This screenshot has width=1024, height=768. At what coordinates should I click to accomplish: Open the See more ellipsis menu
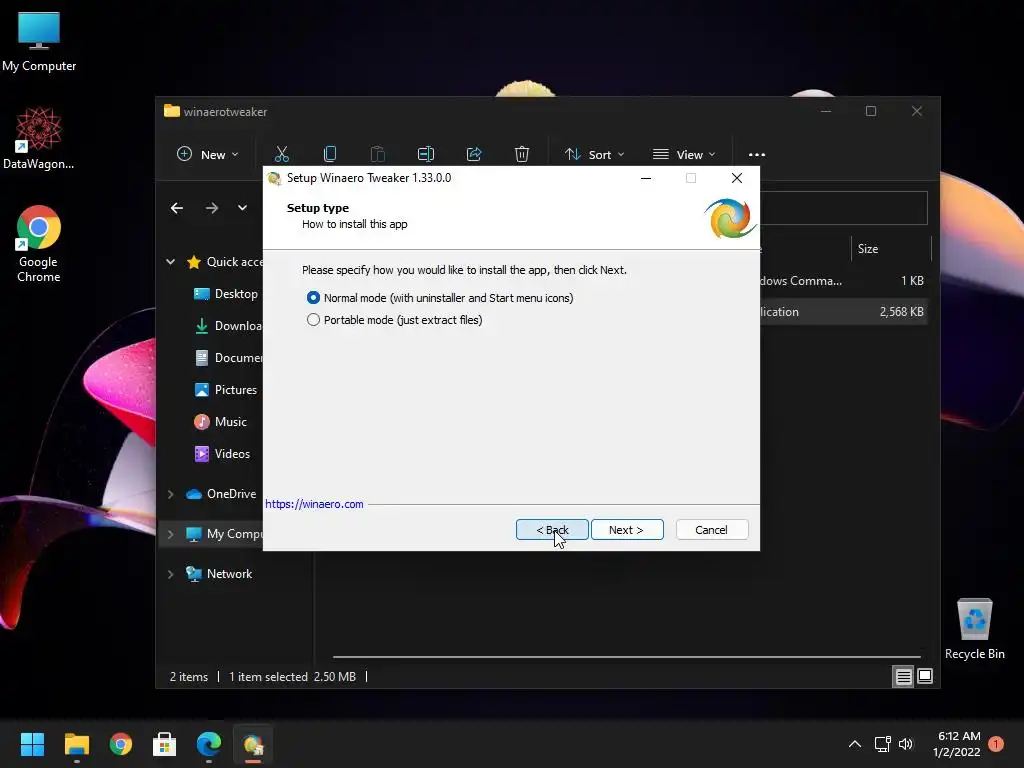pos(757,155)
